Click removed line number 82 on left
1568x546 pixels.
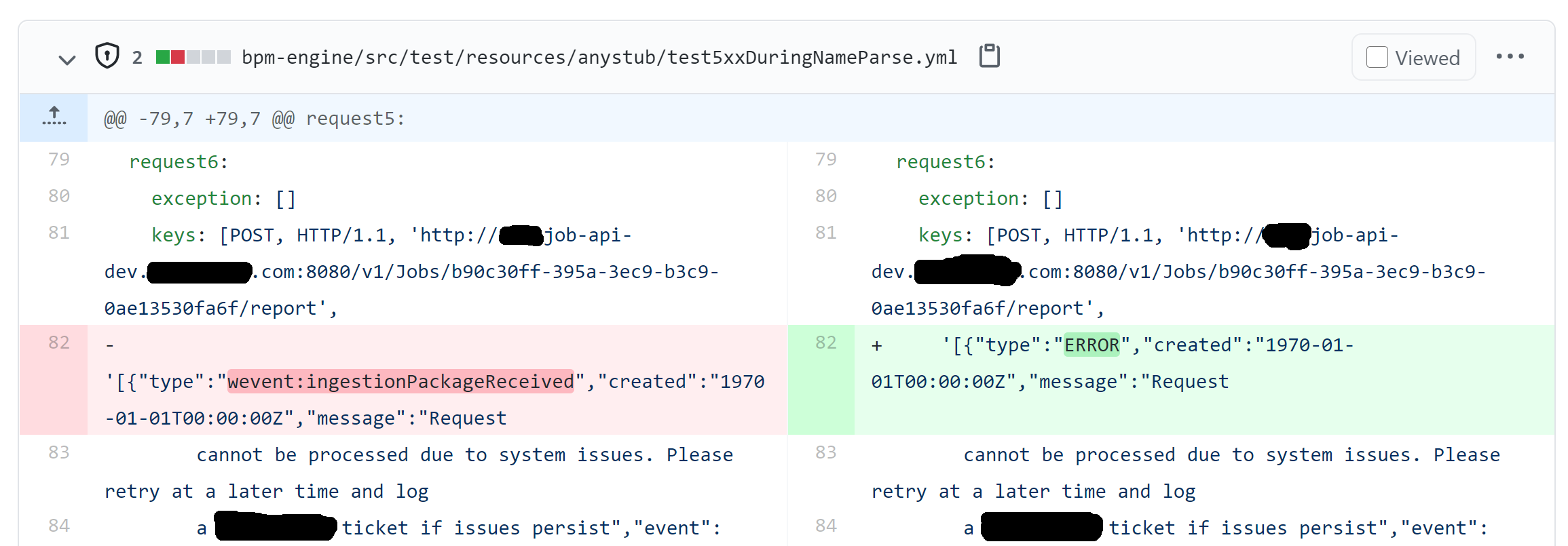(x=59, y=343)
